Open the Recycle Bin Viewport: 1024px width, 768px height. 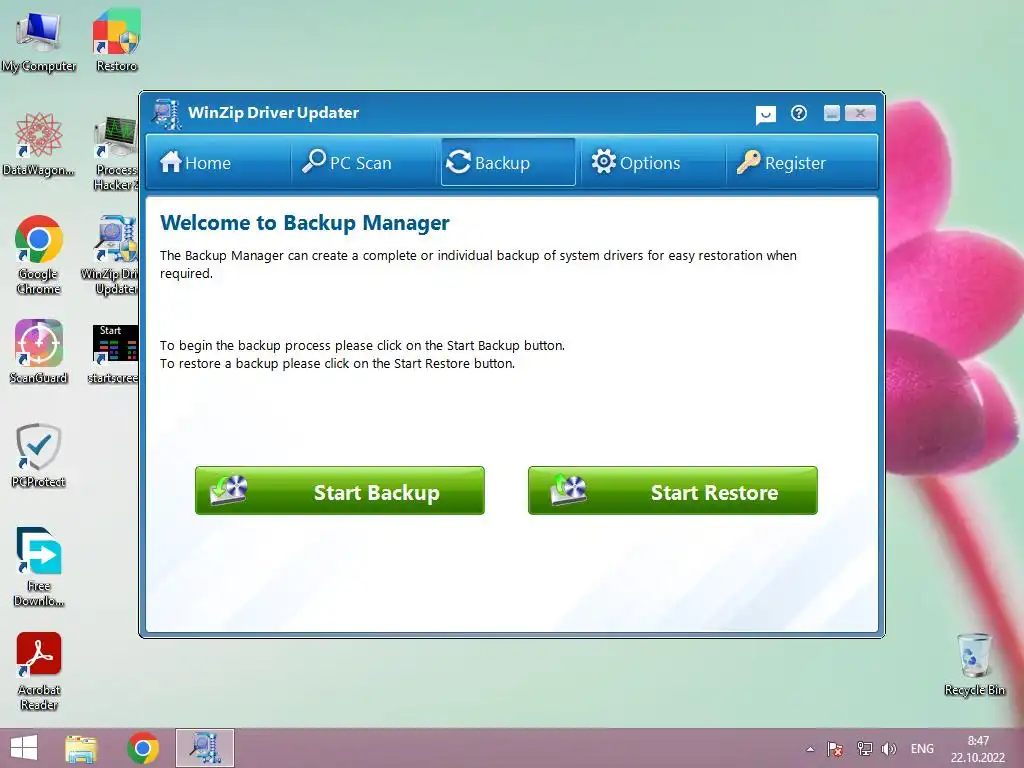(x=974, y=664)
